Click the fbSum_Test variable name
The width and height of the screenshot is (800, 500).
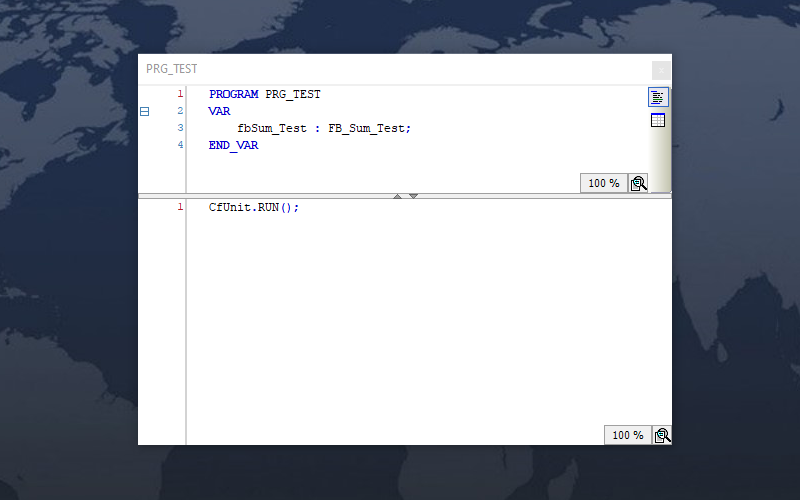[x=272, y=128]
